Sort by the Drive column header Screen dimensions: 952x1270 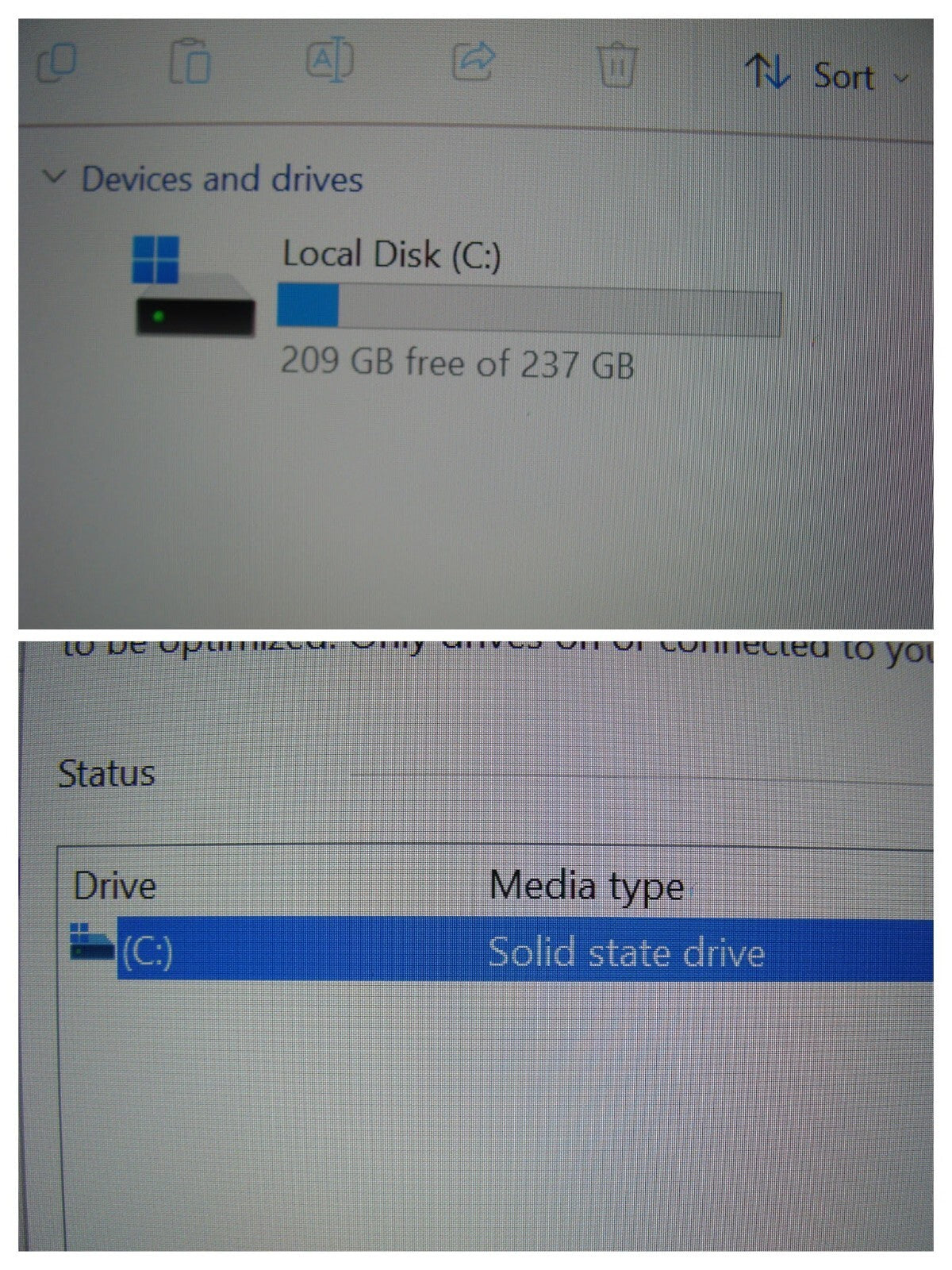coord(115,886)
